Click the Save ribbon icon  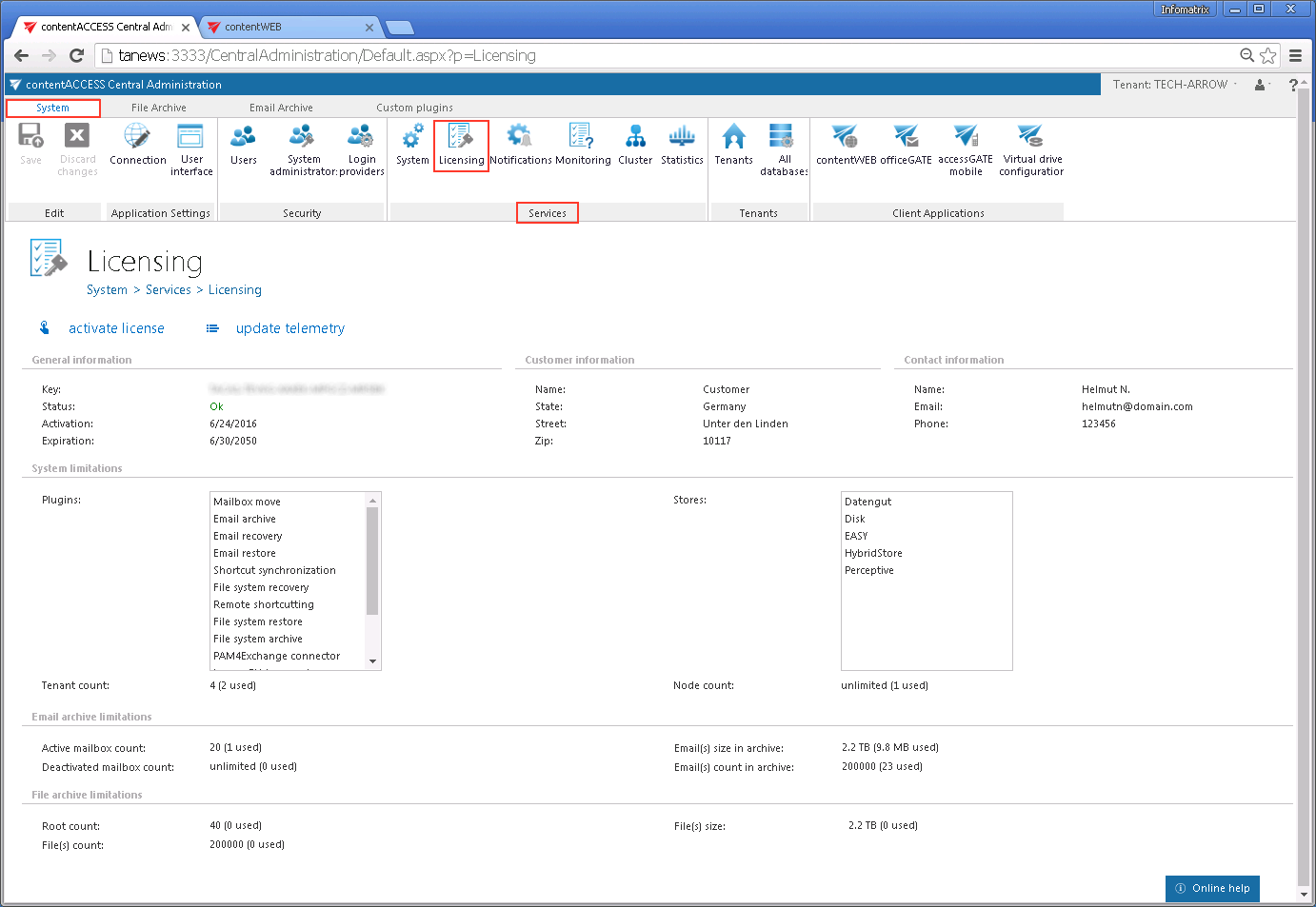point(30,144)
